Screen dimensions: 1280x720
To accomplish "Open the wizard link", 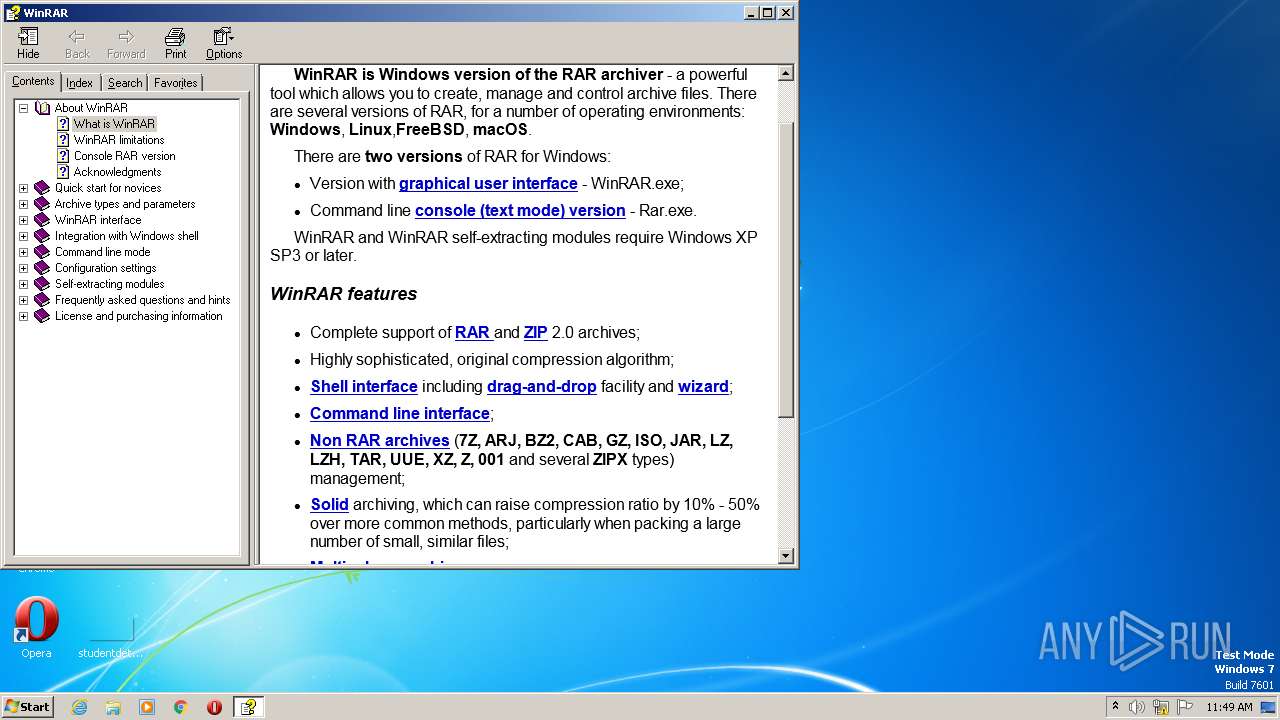I will point(703,387).
